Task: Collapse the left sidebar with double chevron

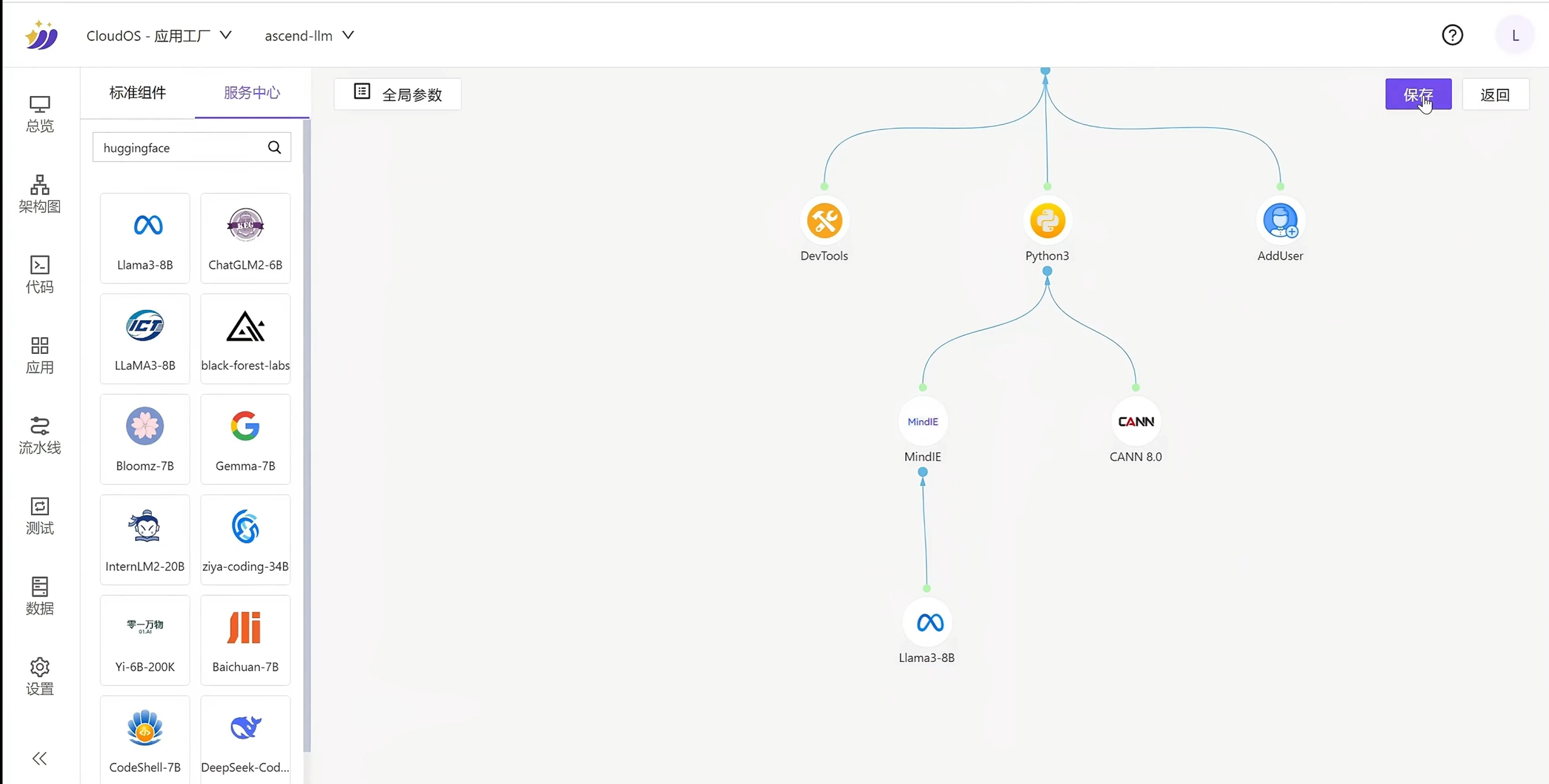Action: [39, 759]
